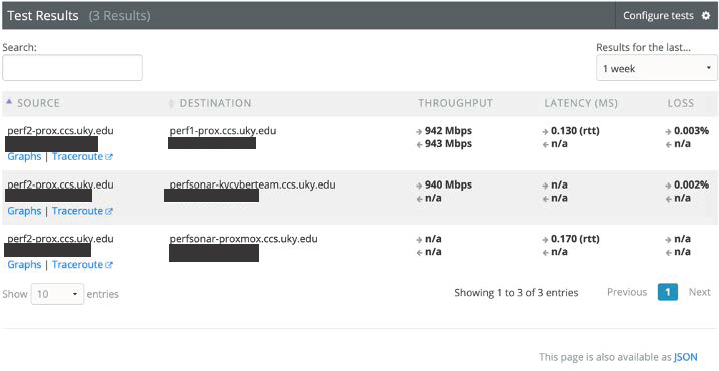The height and width of the screenshot is (371, 719).
Task: Open Graphs for perf1-prox destination row
Action: point(24,156)
